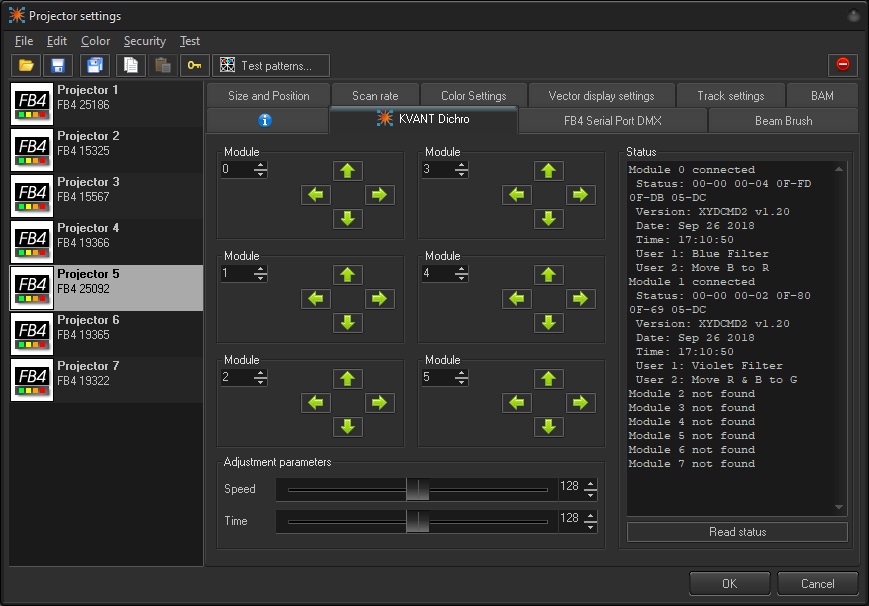Click the copy pages icon in toolbar
869x606 pixels.
pos(129,65)
